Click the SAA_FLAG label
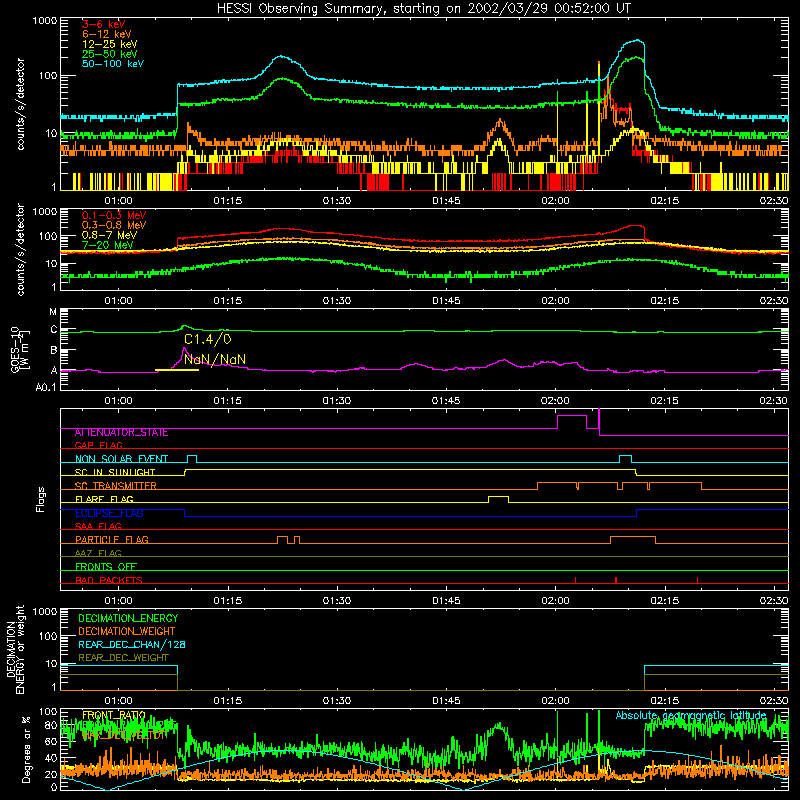Image resolution: width=800 pixels, height=800 pixels. tap(98, 526)
